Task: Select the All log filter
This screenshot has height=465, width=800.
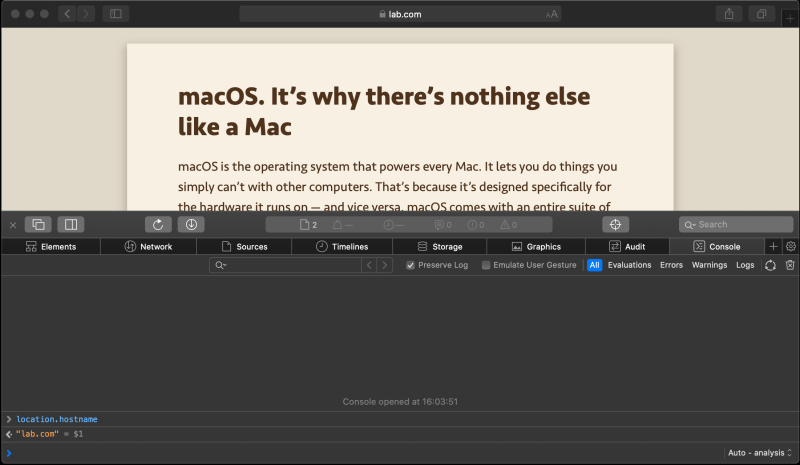Action: [594, 265]
